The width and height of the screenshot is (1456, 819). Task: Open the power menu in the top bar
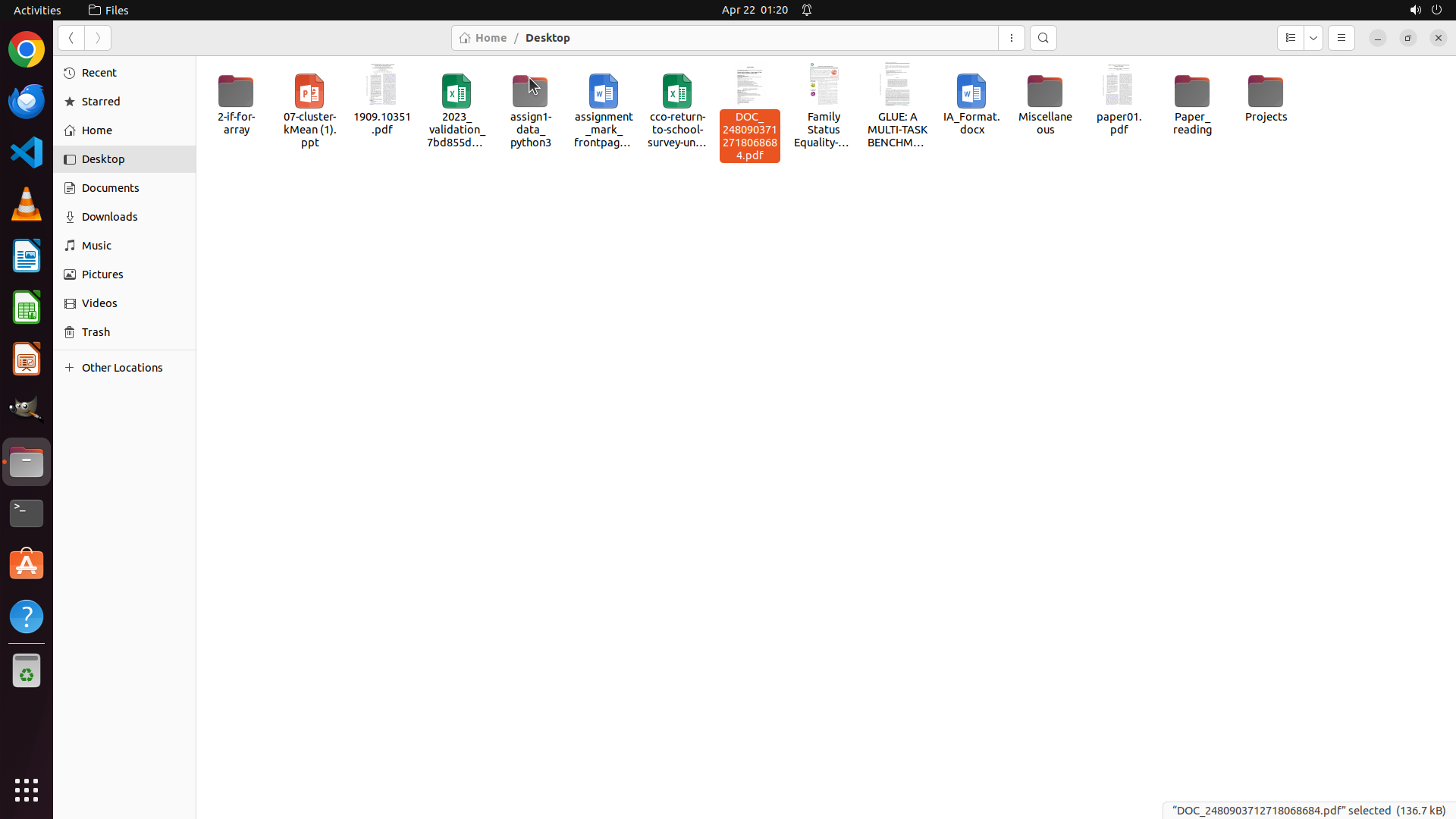[x=1436, y=10]
